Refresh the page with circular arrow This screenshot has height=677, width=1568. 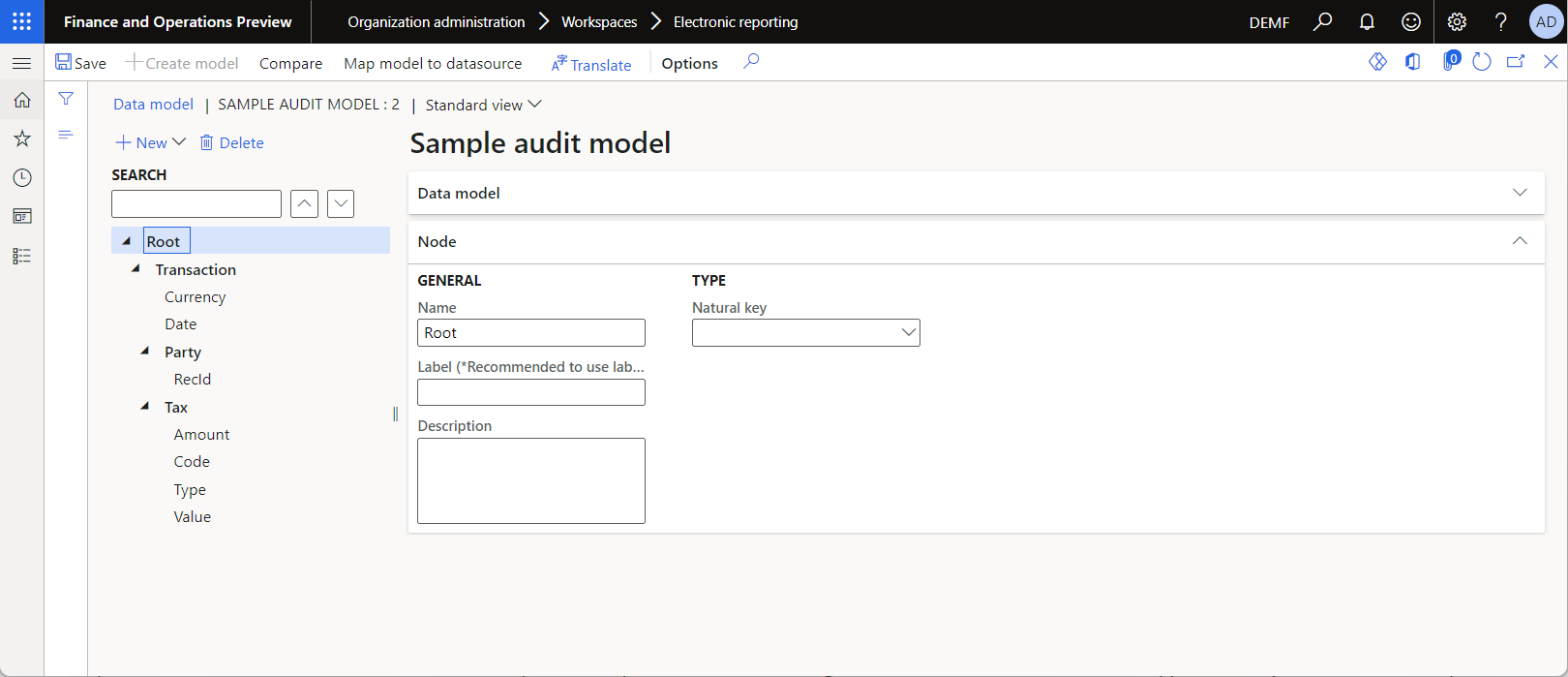point(1482,62)
